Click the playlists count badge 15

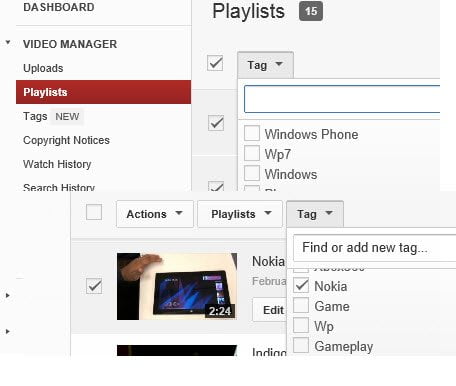[x=311, y=11]
